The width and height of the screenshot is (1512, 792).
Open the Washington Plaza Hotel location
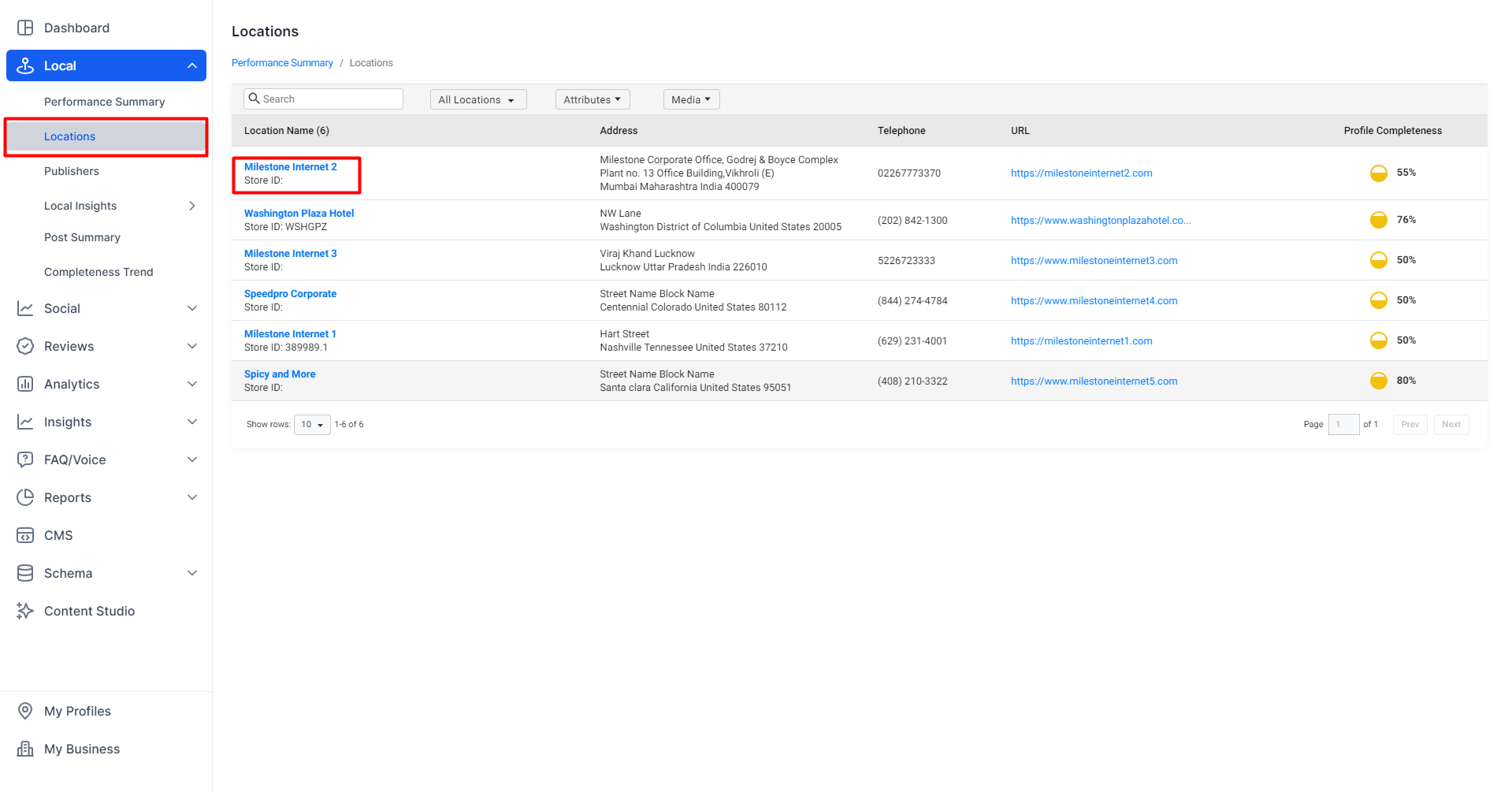(299, 214)
